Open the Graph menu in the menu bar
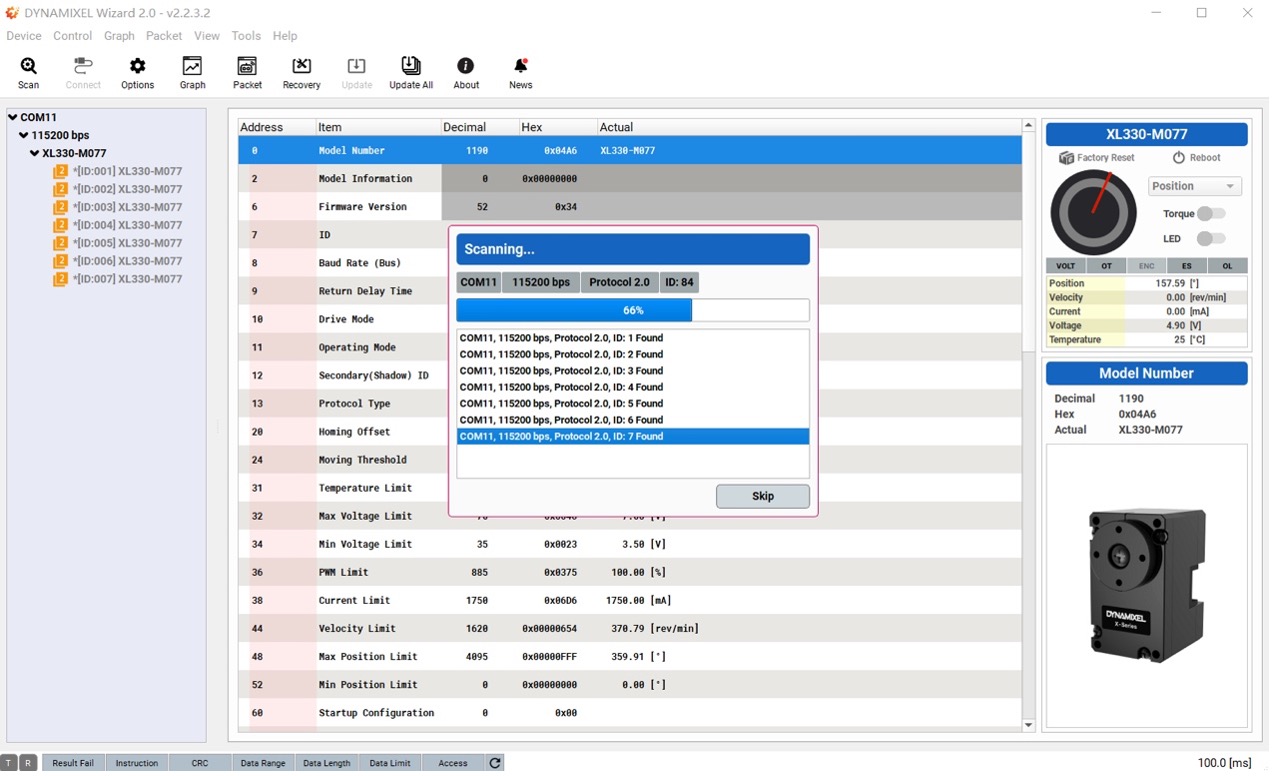 click(x=119, y=36)
